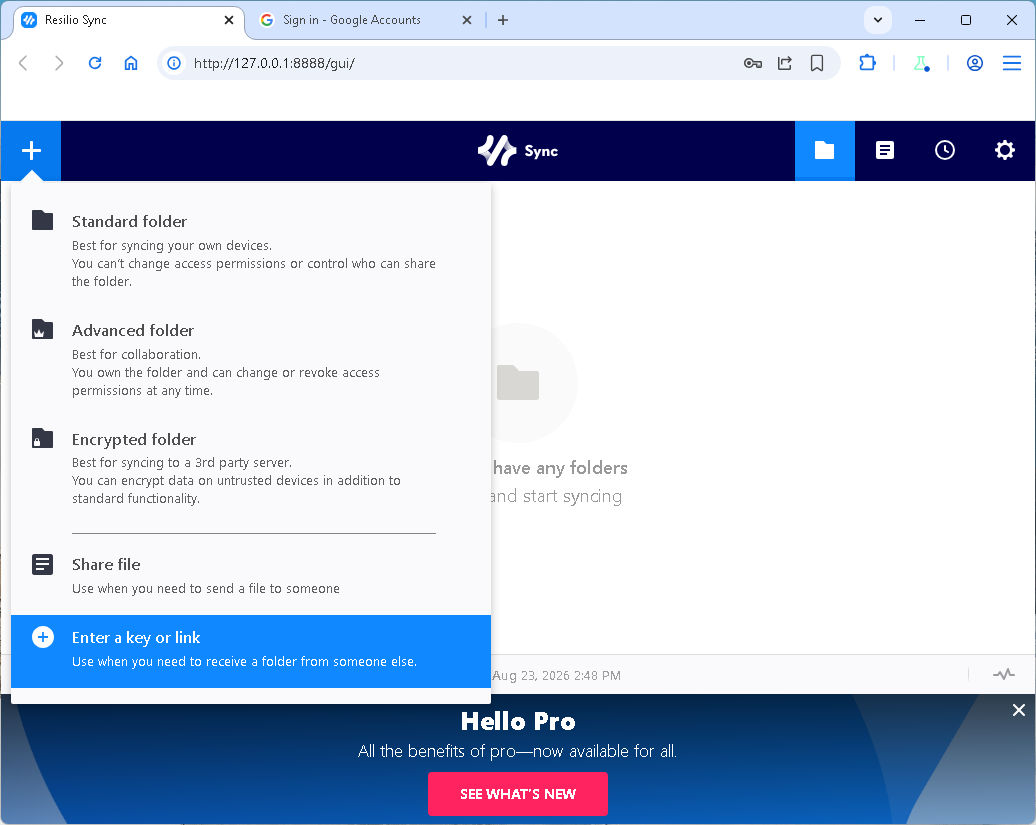The image size is (1036, 825).
Task: Expand the tab search dropdown
Action: click(x=878, y=20)
